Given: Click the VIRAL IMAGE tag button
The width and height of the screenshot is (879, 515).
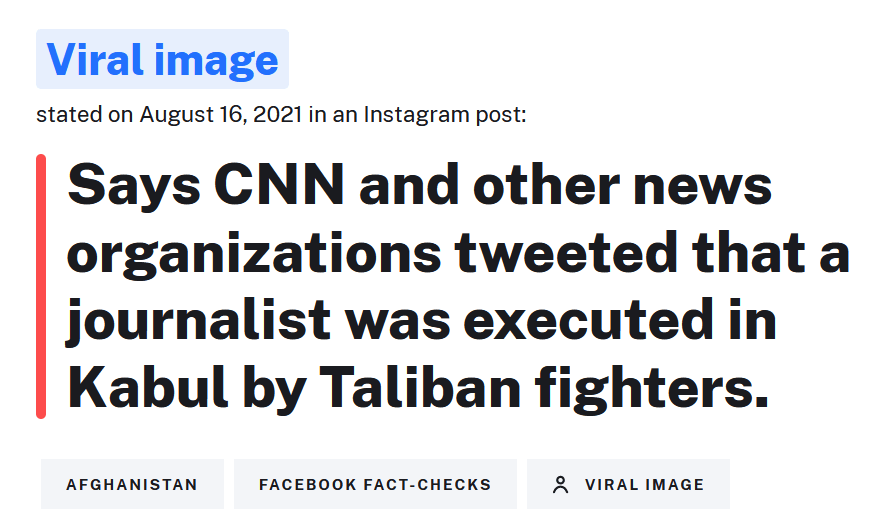Looking at the screenshot, I should 628,484.
